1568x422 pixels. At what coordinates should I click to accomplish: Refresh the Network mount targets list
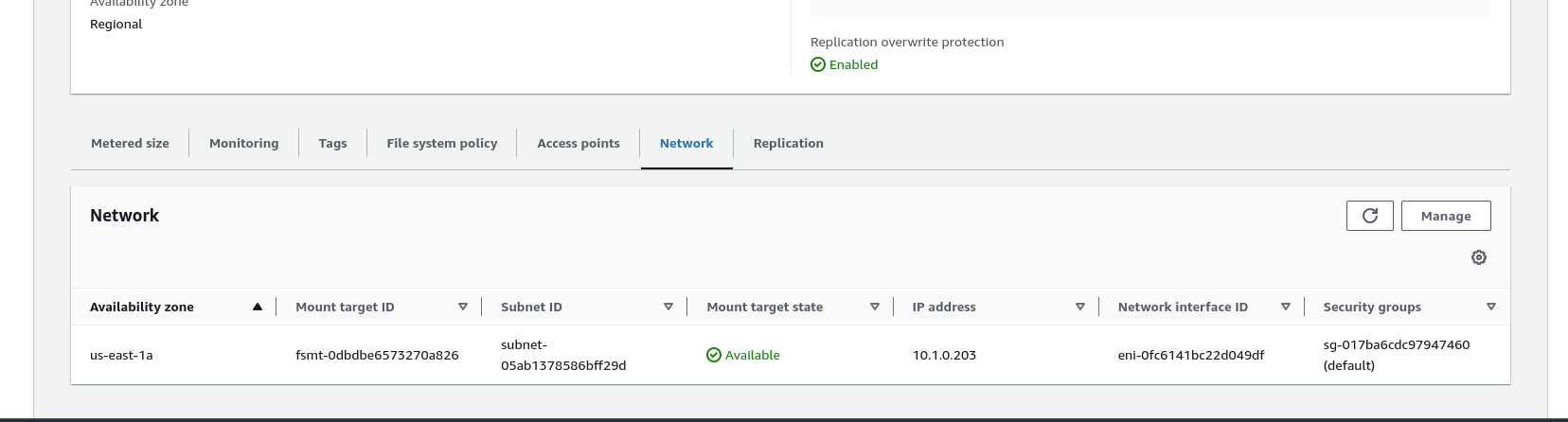click(x=1369, y=216)
